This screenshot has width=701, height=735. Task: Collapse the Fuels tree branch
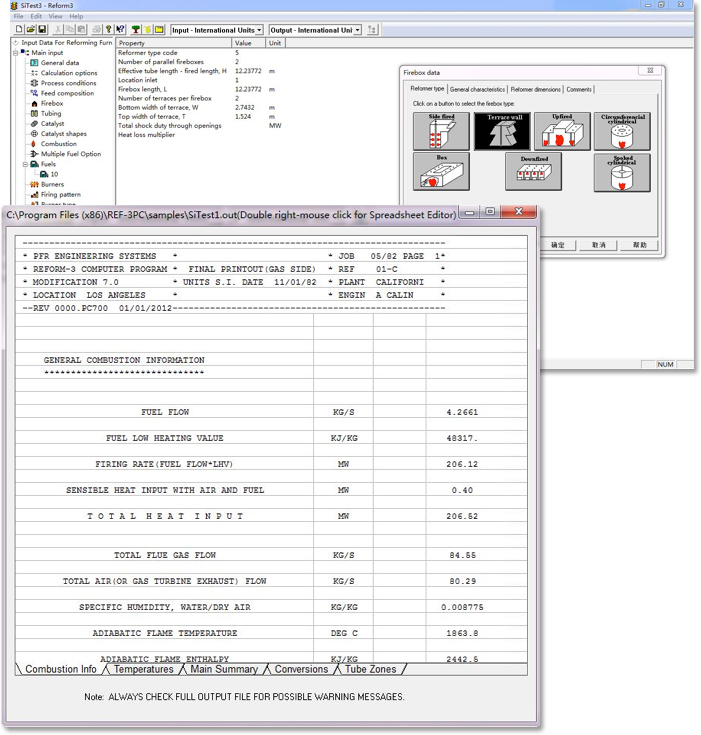click(x=26, y=165)
